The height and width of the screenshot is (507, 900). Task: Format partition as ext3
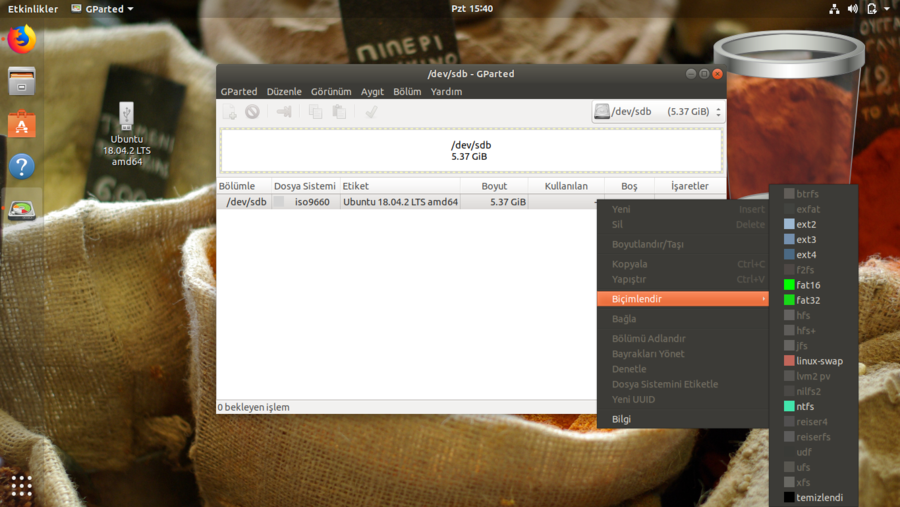(813, 239)
